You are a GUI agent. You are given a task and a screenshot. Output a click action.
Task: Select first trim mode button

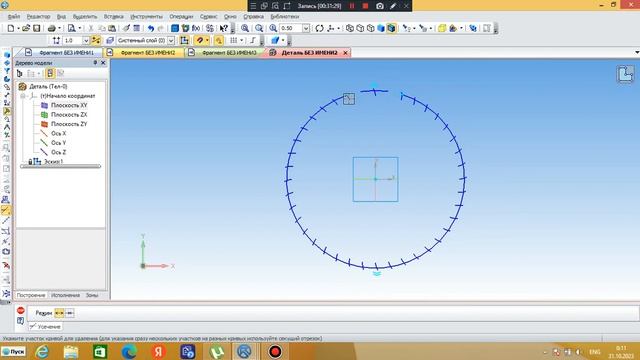[59, 313]
